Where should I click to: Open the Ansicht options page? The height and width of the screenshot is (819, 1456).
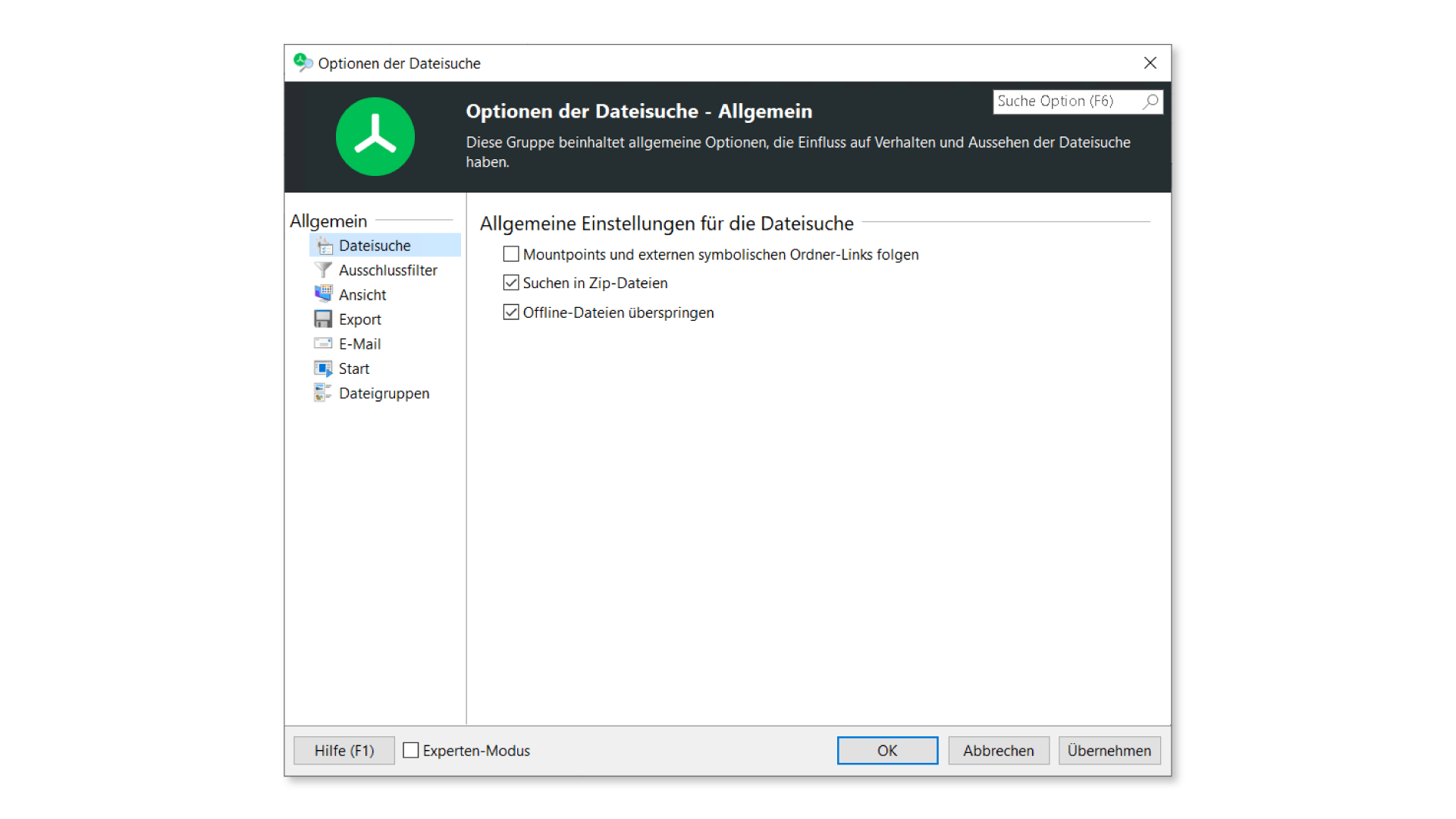click(x=362, y=294)
